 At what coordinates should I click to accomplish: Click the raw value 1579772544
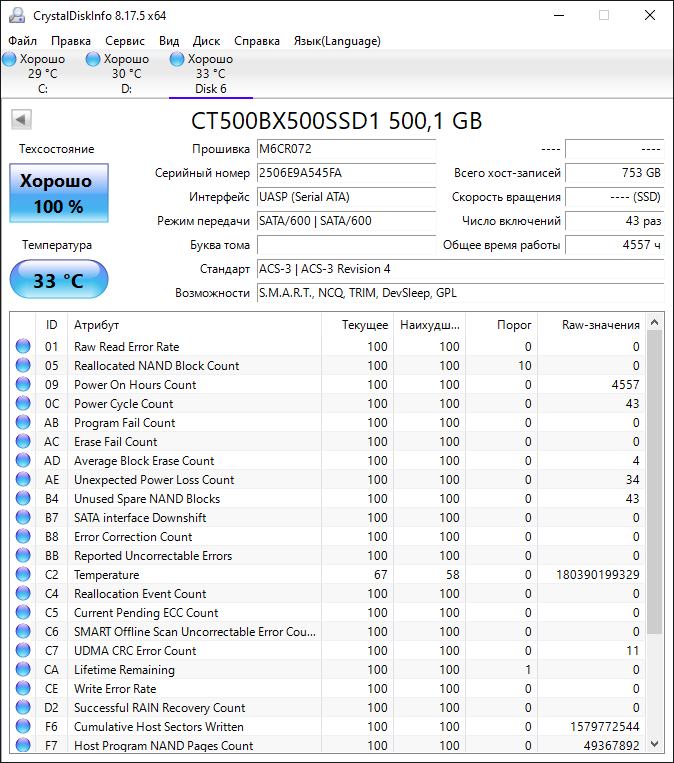[x=604, y=727]
